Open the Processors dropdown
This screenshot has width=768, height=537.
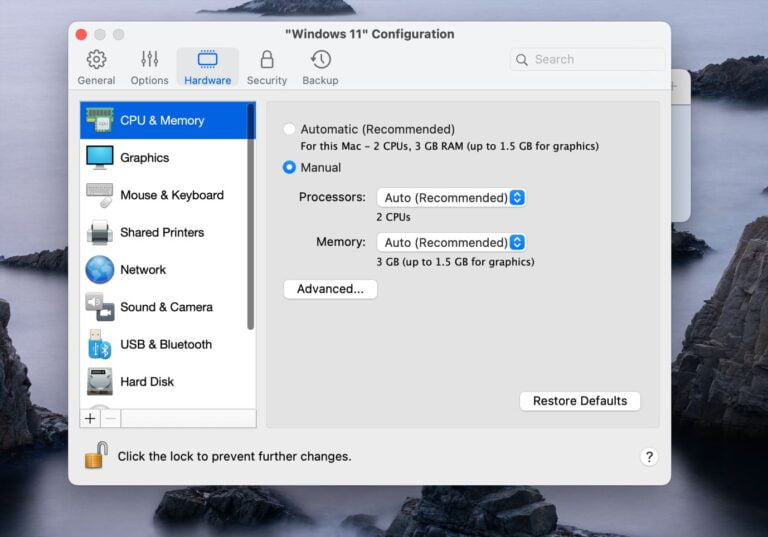[451, 197]
